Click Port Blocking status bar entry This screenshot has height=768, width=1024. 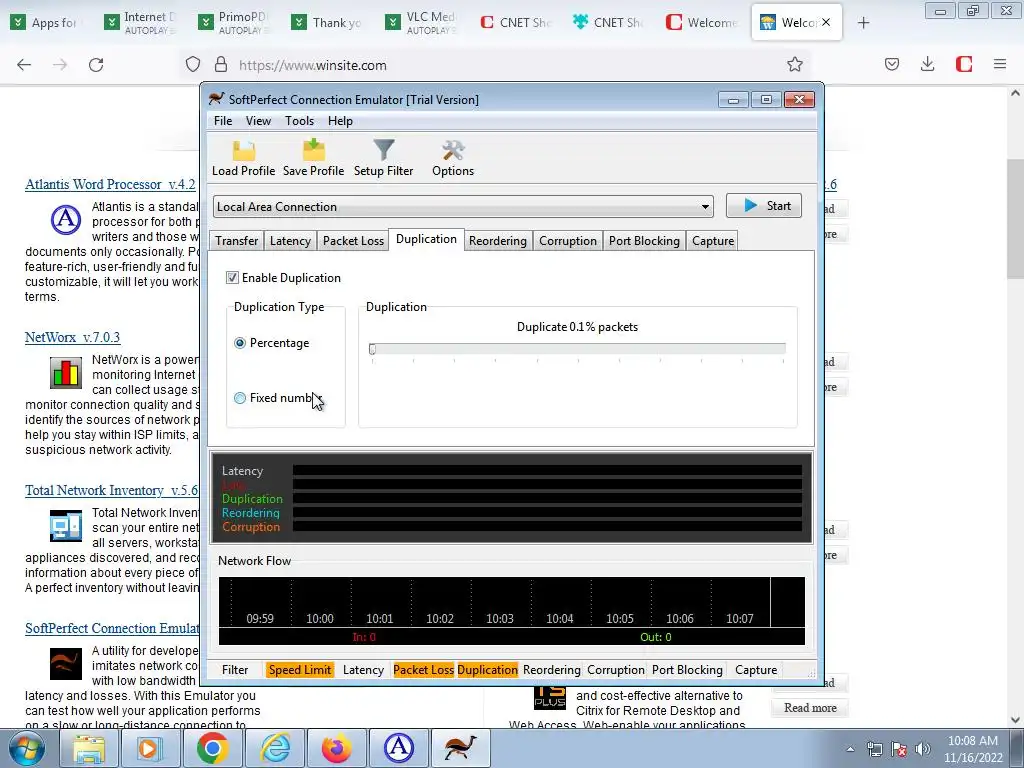(687, 670)
